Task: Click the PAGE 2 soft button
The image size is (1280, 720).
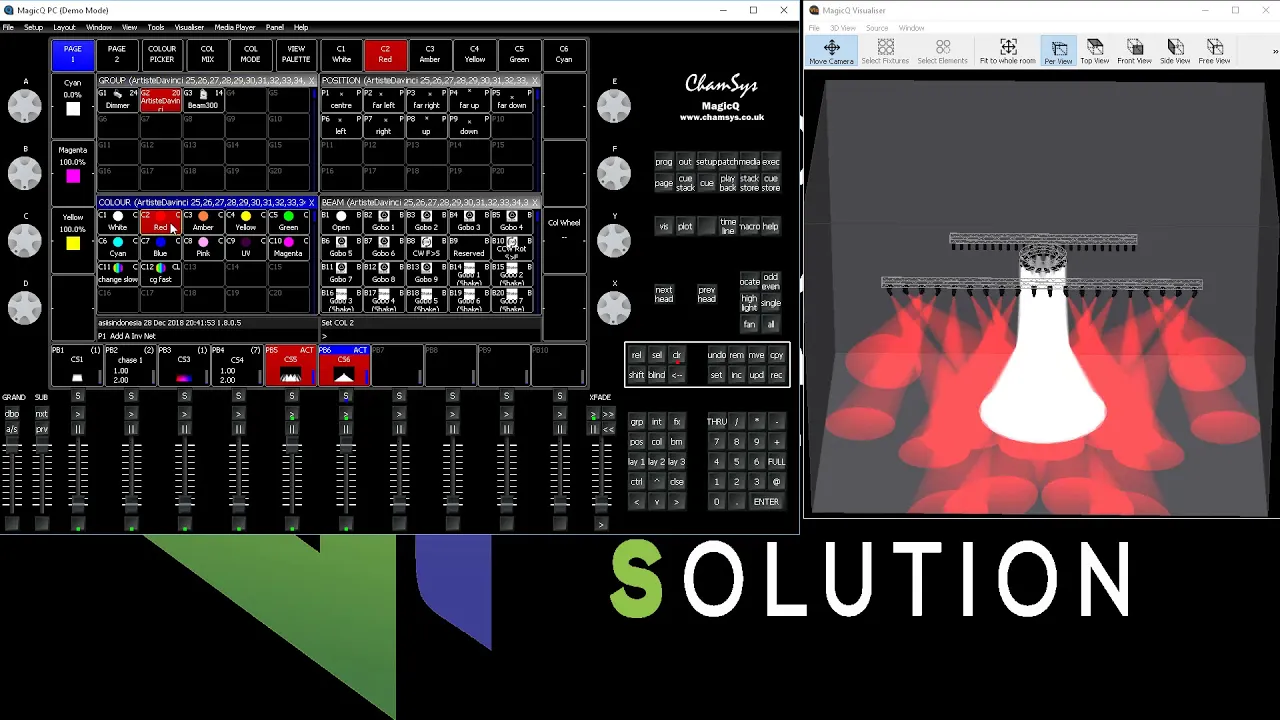Action: click(117, 54)
